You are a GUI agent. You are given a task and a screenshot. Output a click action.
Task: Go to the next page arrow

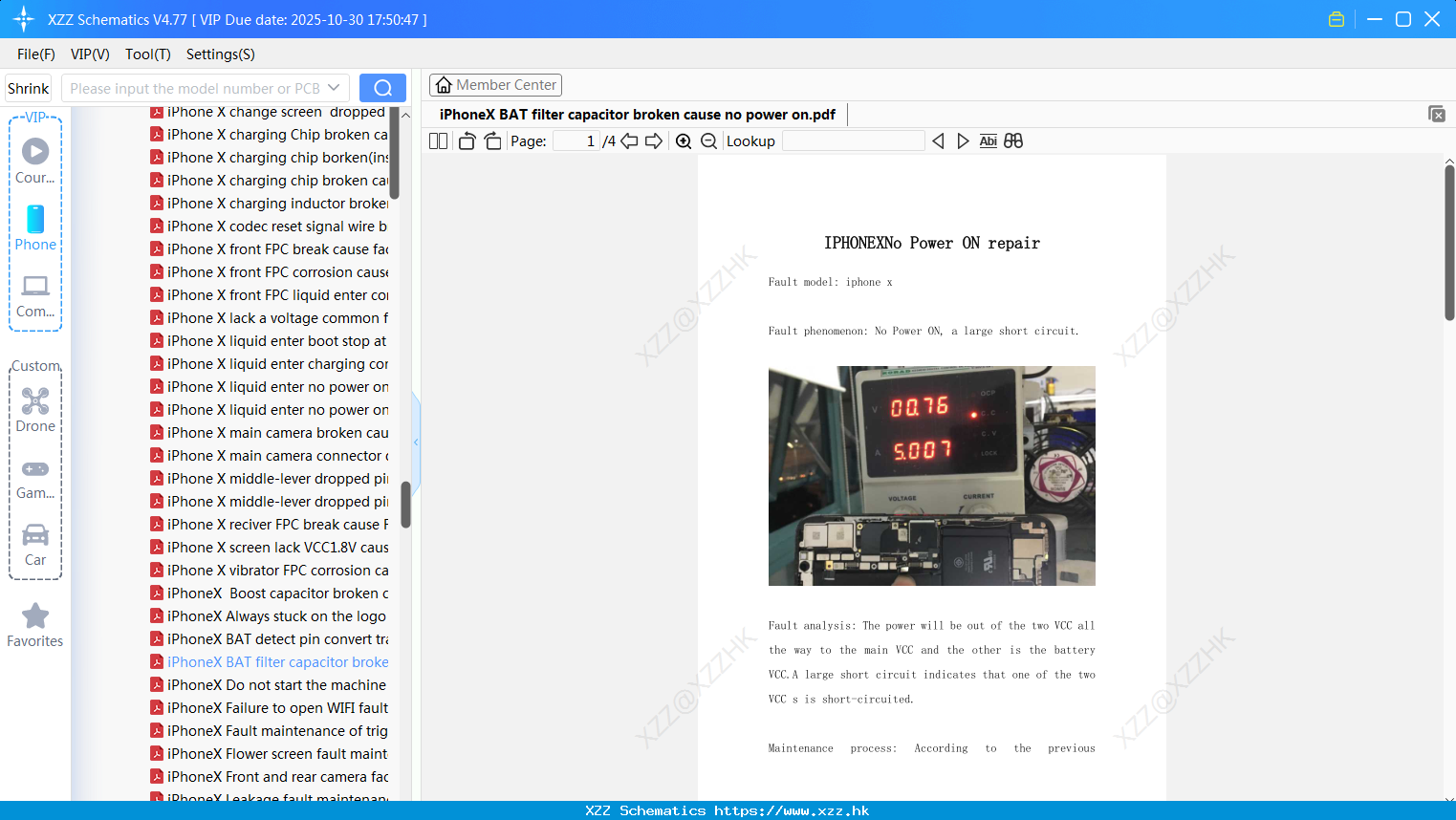(654, 141)
